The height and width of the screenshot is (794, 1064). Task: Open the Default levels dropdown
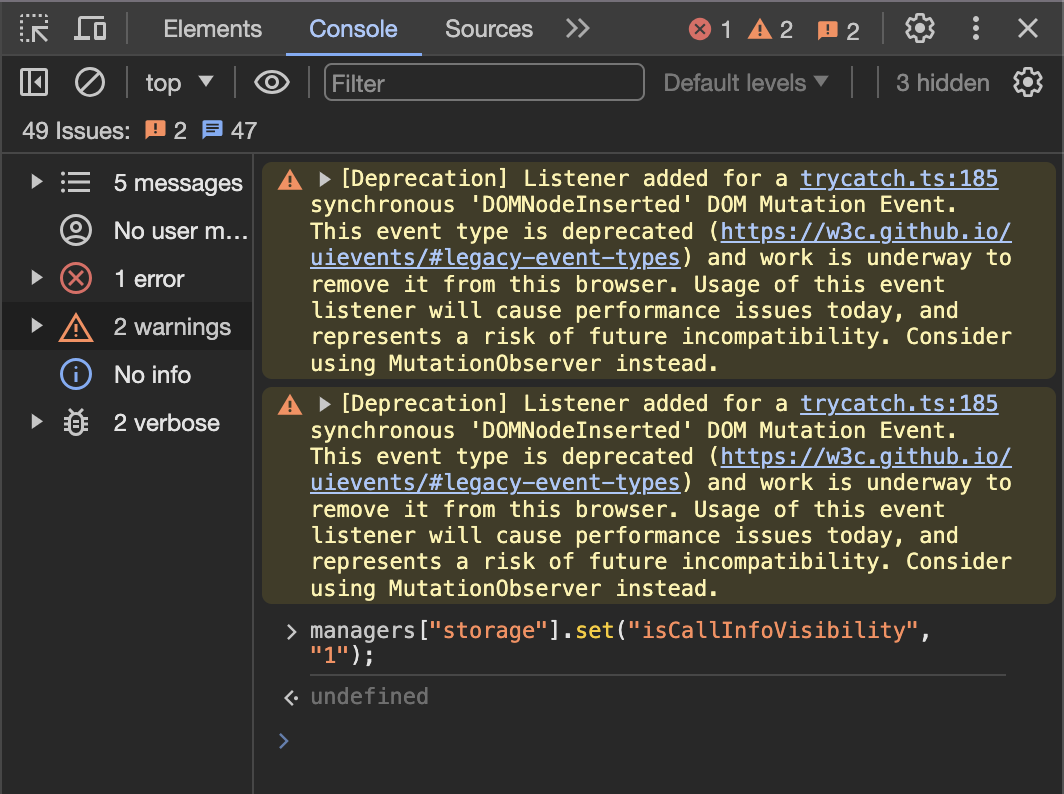[746, 82]
